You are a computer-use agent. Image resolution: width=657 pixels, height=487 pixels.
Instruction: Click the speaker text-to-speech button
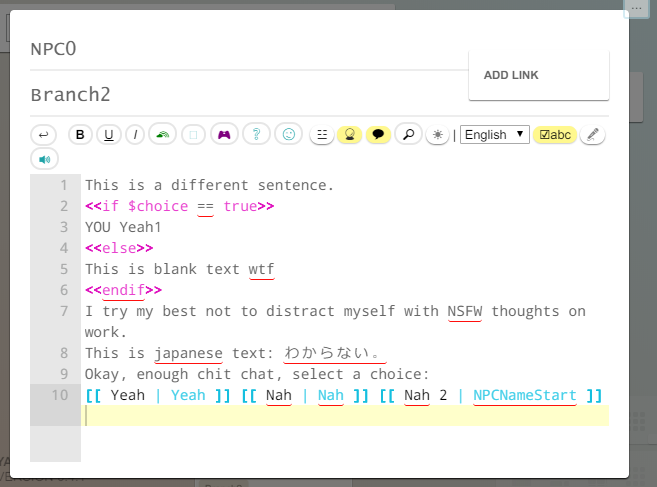(x=44, y=159)
